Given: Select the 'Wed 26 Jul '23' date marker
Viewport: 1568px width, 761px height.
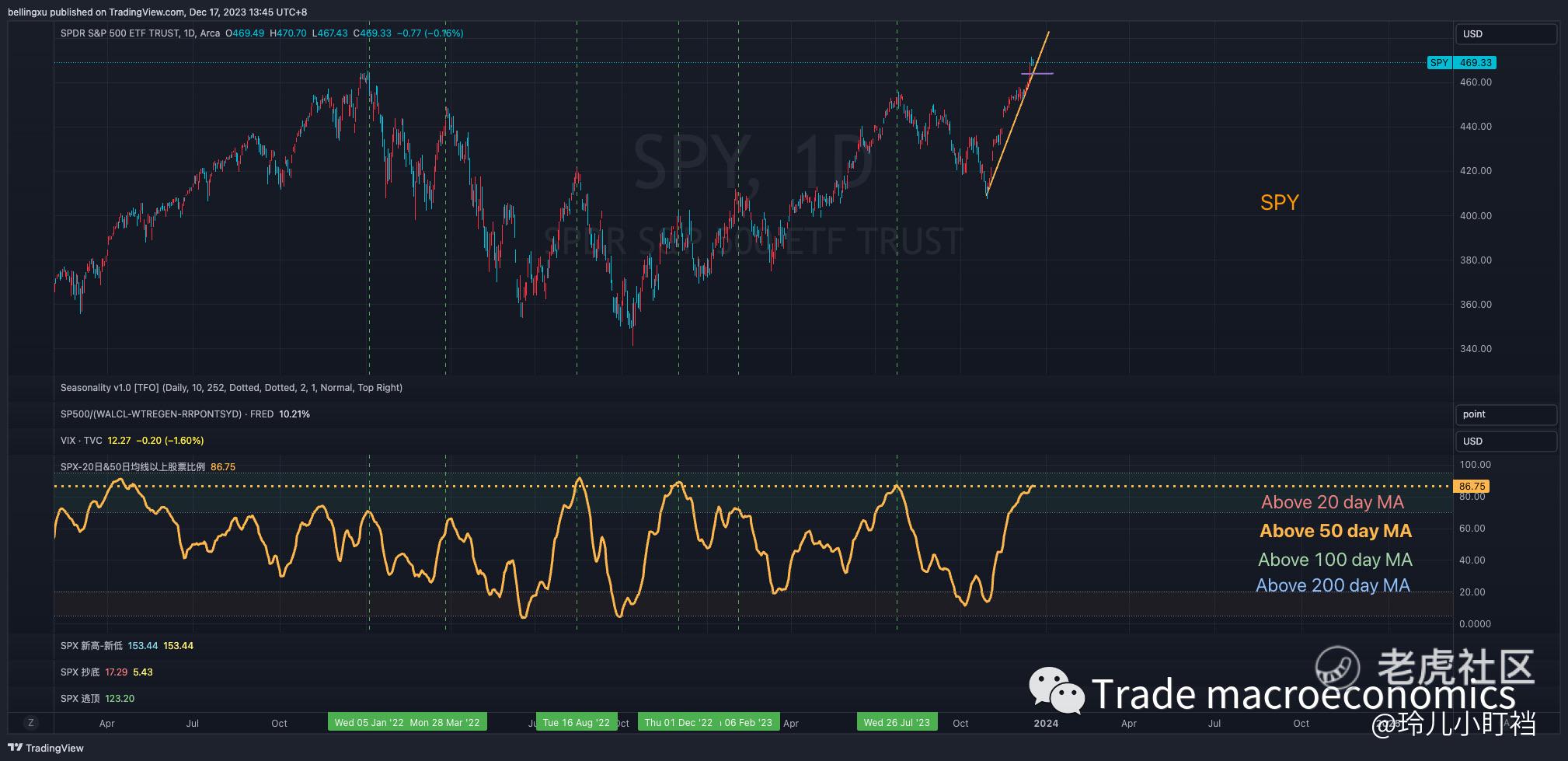Looking at the screenshot, I should 897,722.
